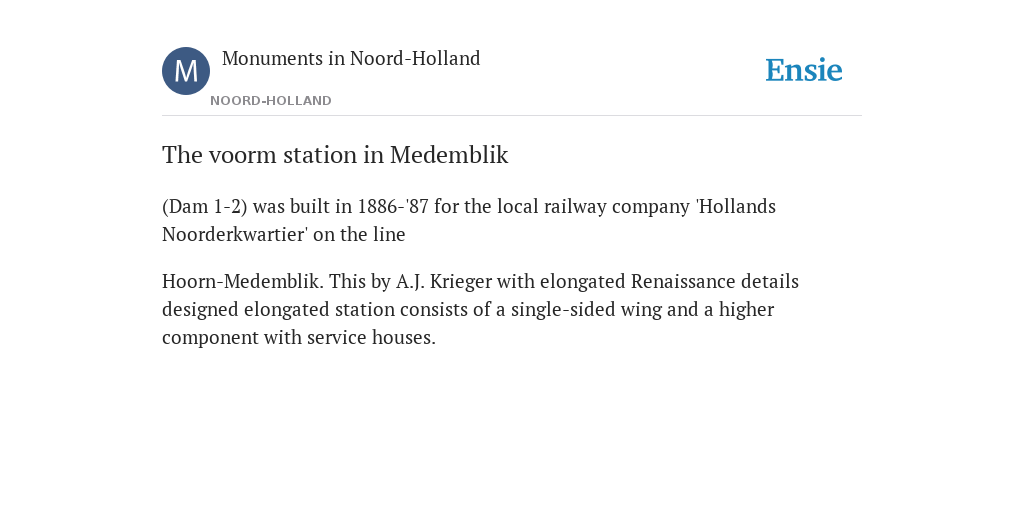The height and width of the screenshot is (512, 1024).
Task: Click the text (Dam 1-2) in the paragraph
Action: [x=204, y=206]
